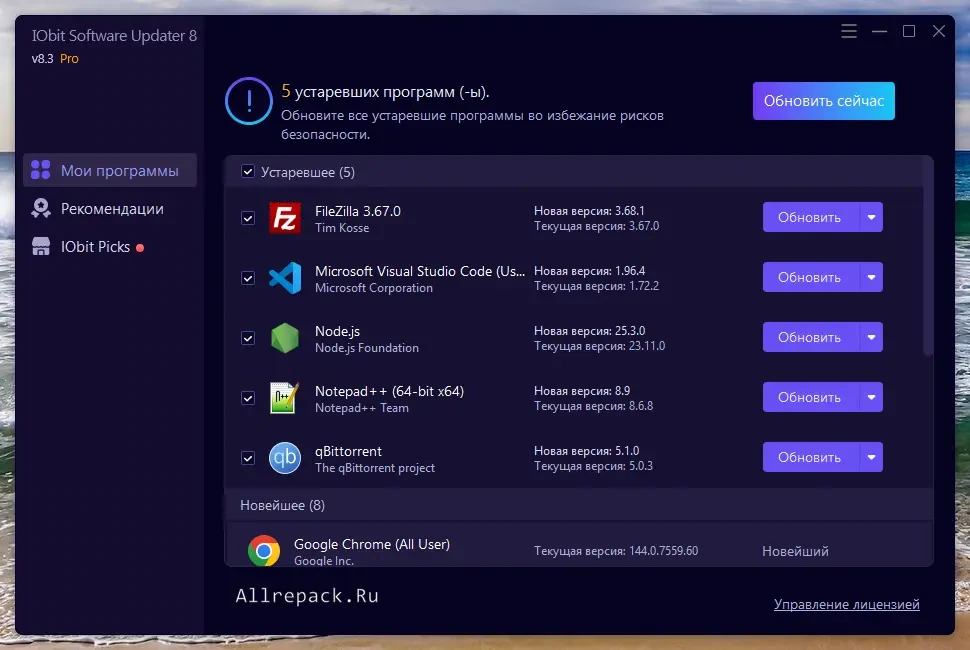Click the Рекомендации badge icon
The height and width of the screenshot is (650, 970).
click(41, 208)
